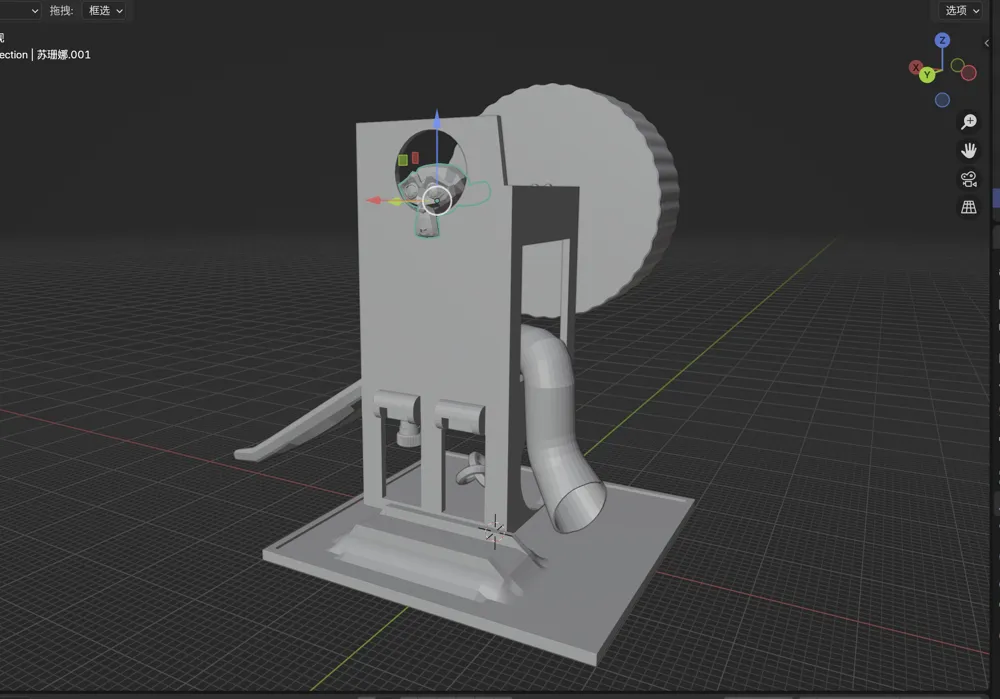Viewport: 1000px width, 699px height.
Task: Click the negative Y axis olive circle
Action: (x=957, y=66)
